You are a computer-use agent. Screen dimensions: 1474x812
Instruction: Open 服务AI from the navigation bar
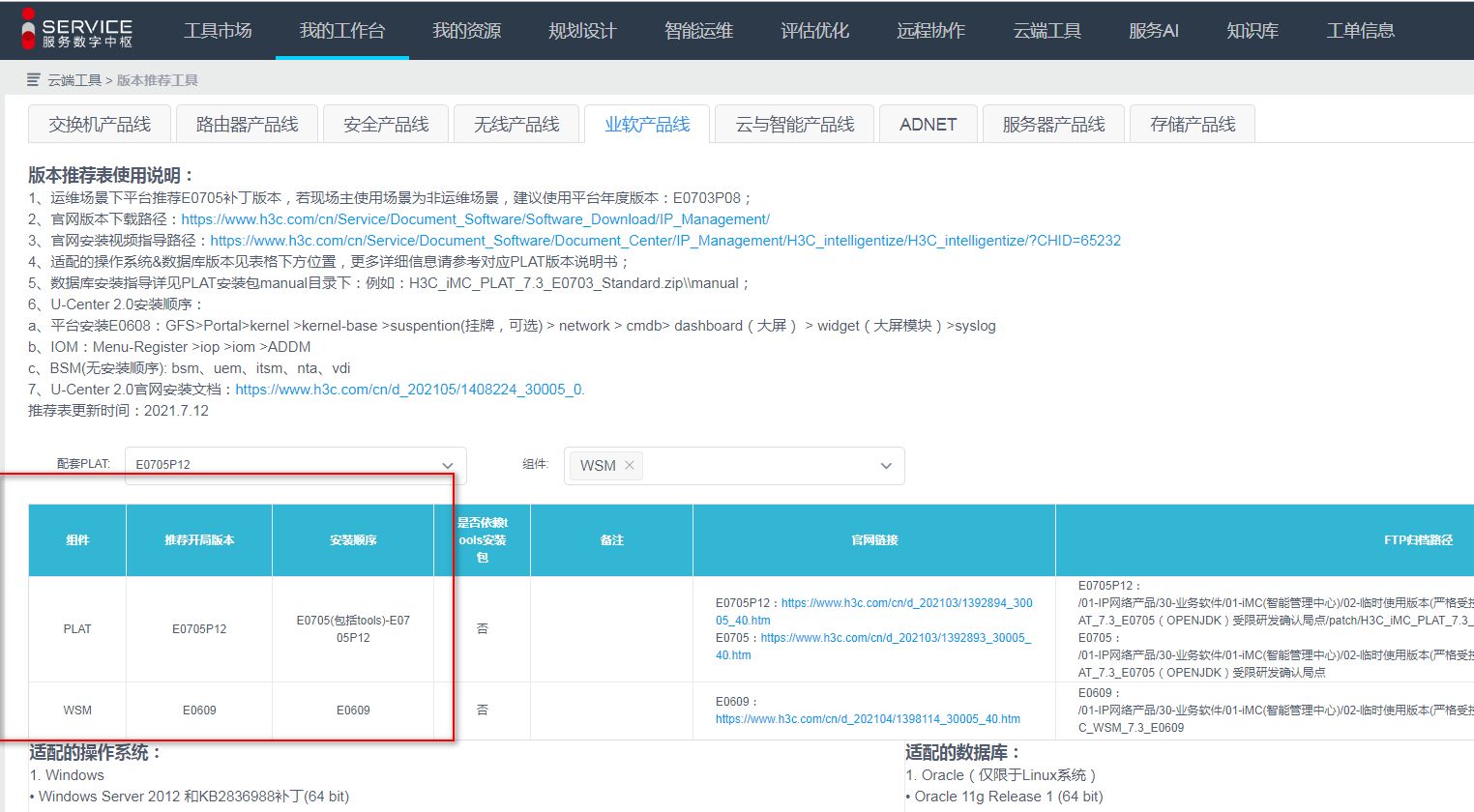(1154, 31)
